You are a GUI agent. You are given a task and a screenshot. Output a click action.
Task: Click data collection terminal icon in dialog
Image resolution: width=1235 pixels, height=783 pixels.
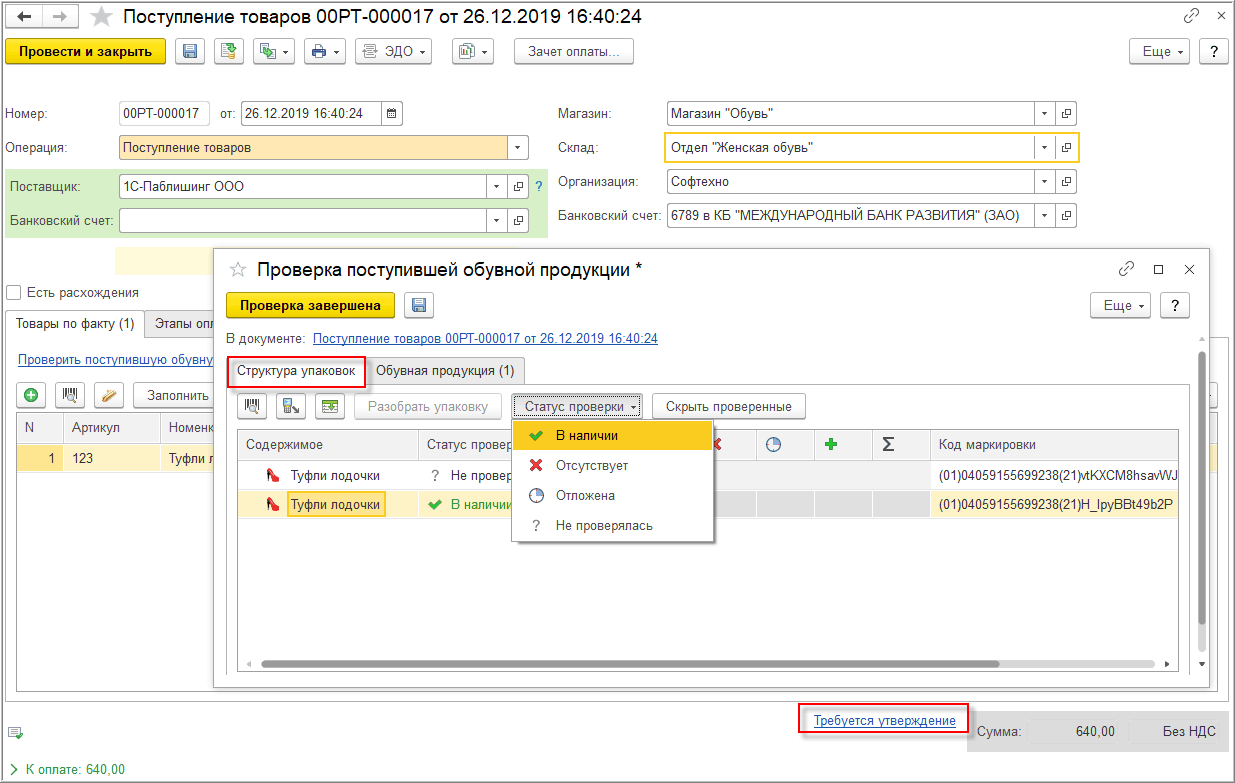[291, 406]
